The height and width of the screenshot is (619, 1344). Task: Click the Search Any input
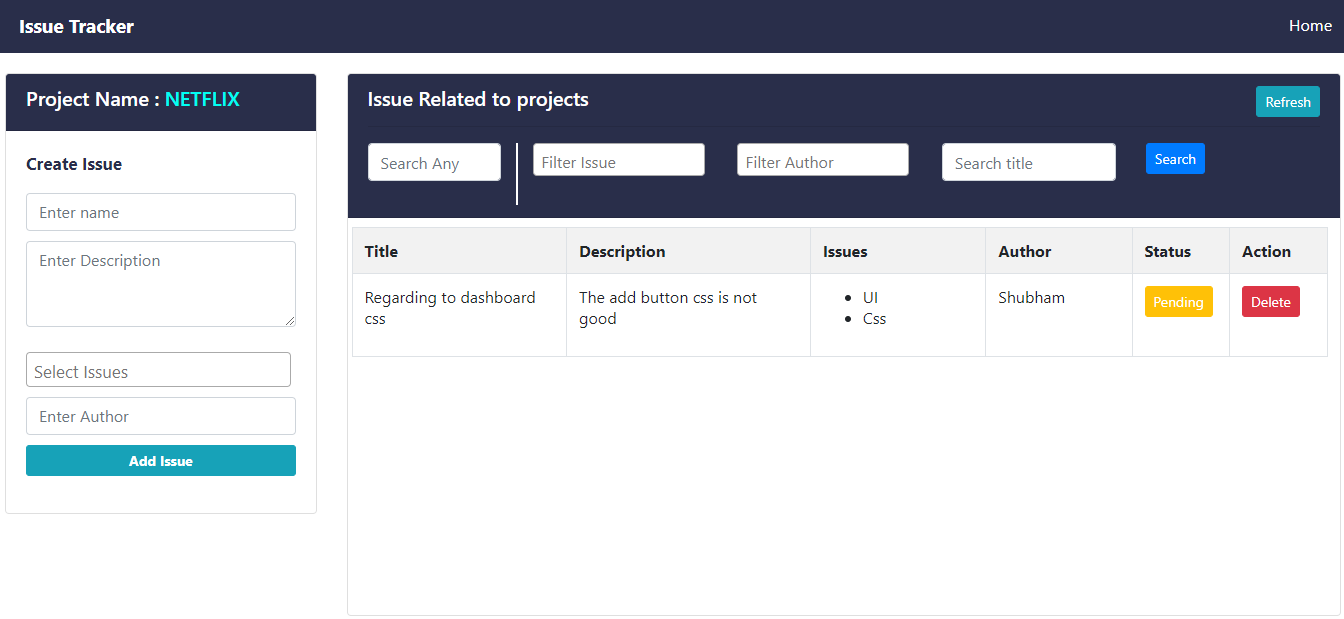pyautogui.click(x=434, y=161)
